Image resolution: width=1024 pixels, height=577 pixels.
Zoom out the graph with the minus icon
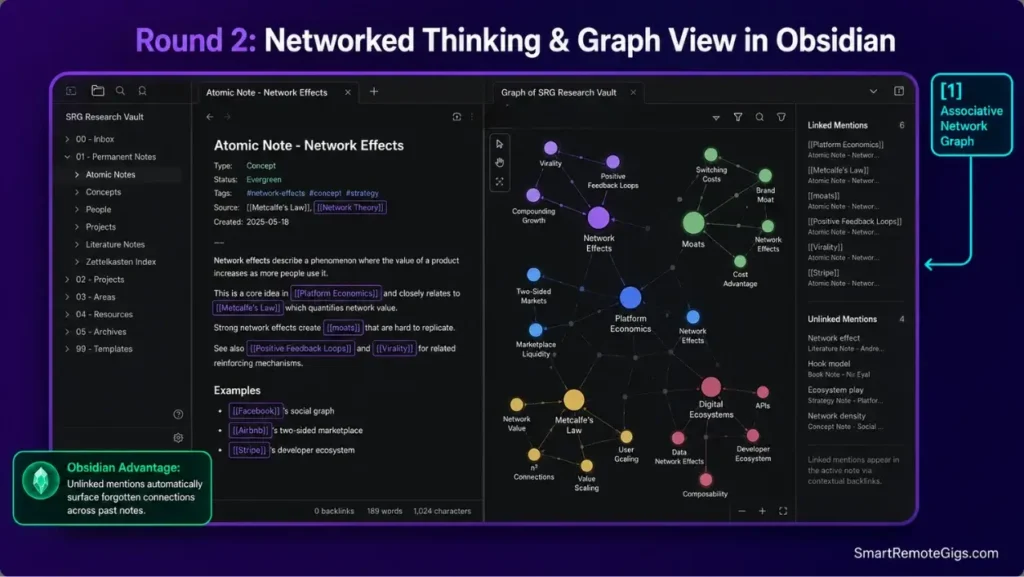(x=742, y=511)
